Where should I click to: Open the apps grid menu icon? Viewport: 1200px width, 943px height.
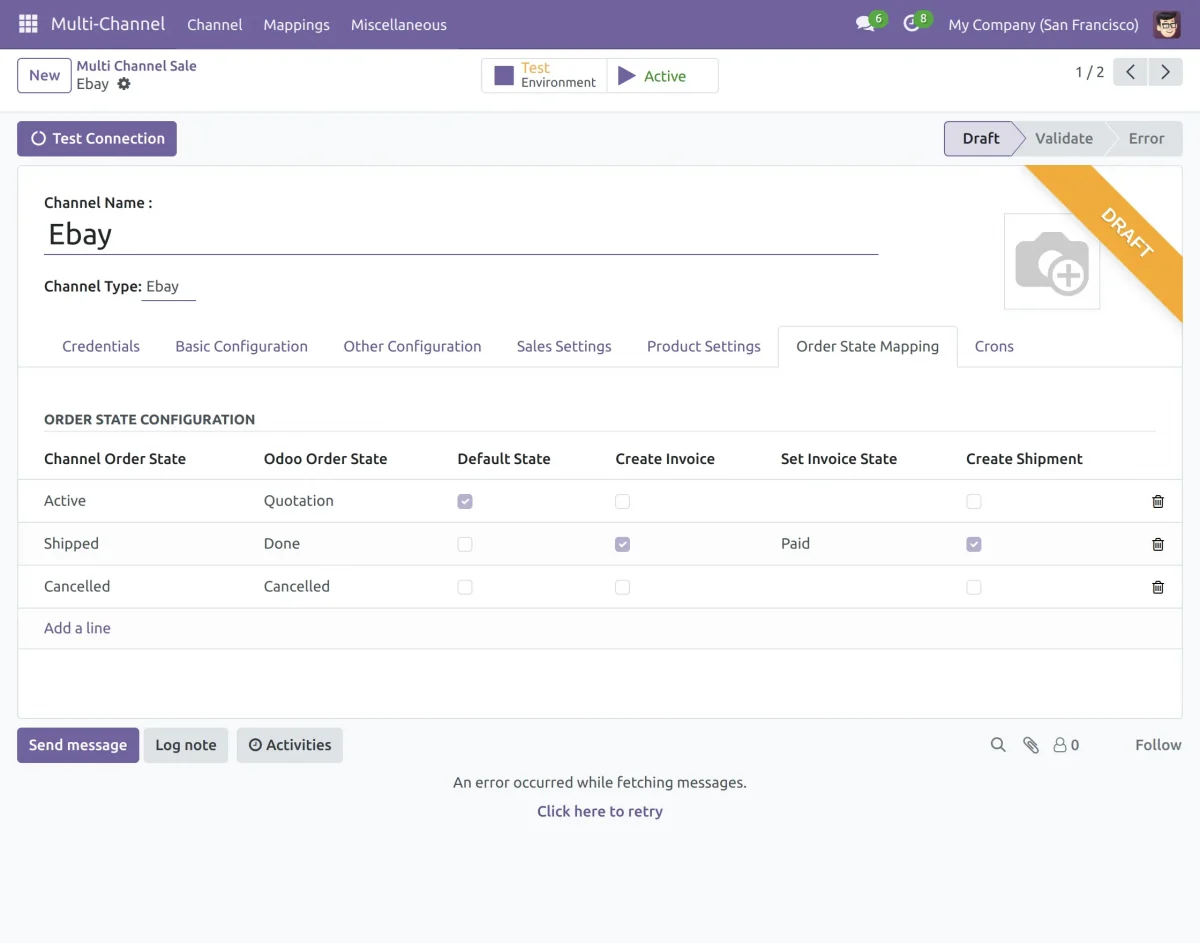coord(28,24)
